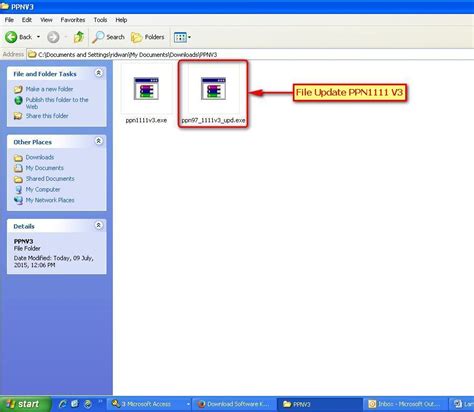Click the ppn97_1111v3_upd.exe filename label
The height and width of the screenshot is (412, 474).
click(x=213, y=120)
